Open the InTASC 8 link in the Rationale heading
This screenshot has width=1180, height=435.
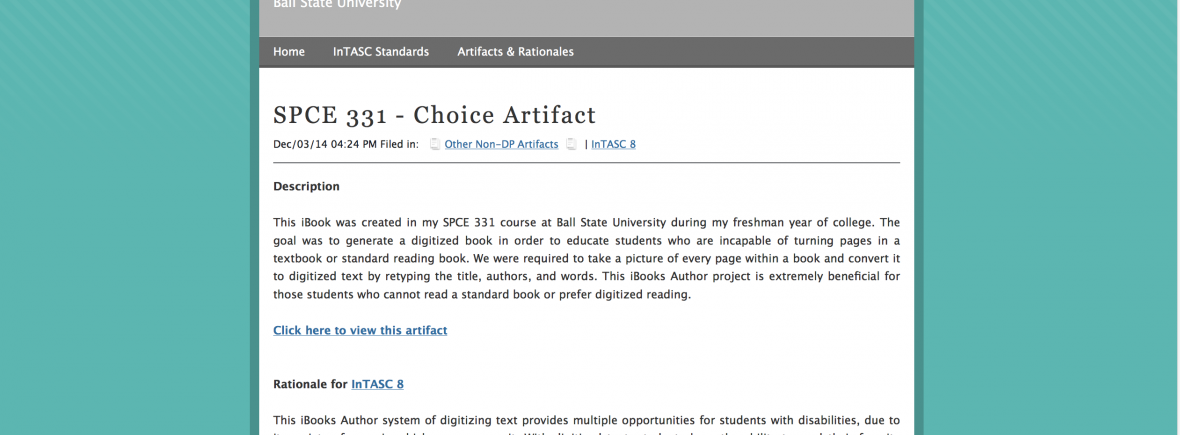tap(377, 384)
